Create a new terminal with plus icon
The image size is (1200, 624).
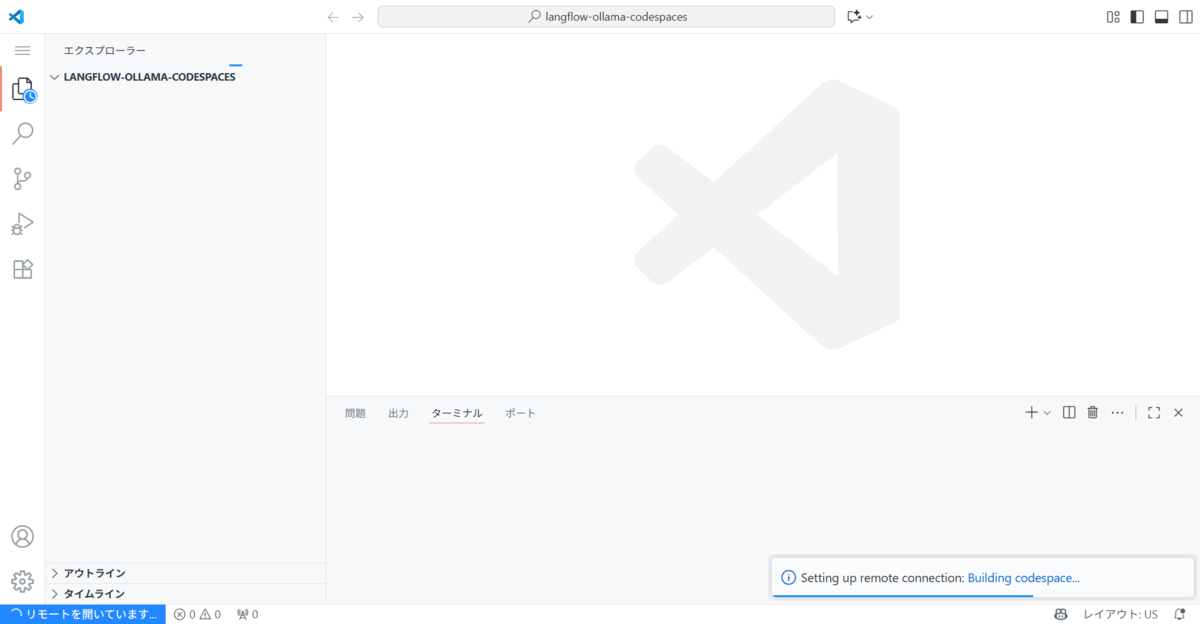pos(1031,412)
